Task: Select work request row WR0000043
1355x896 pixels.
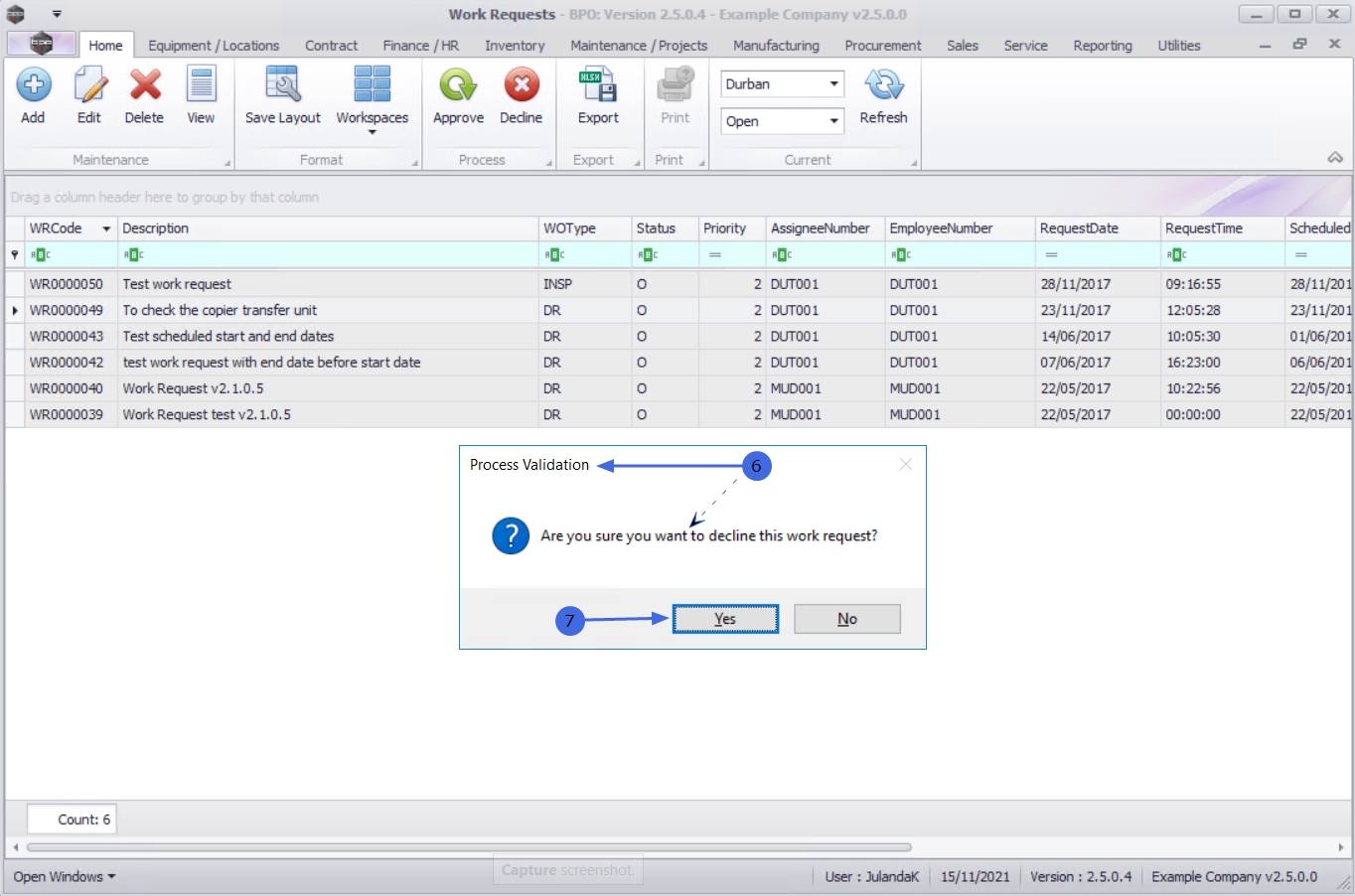Action: point(67,337)
